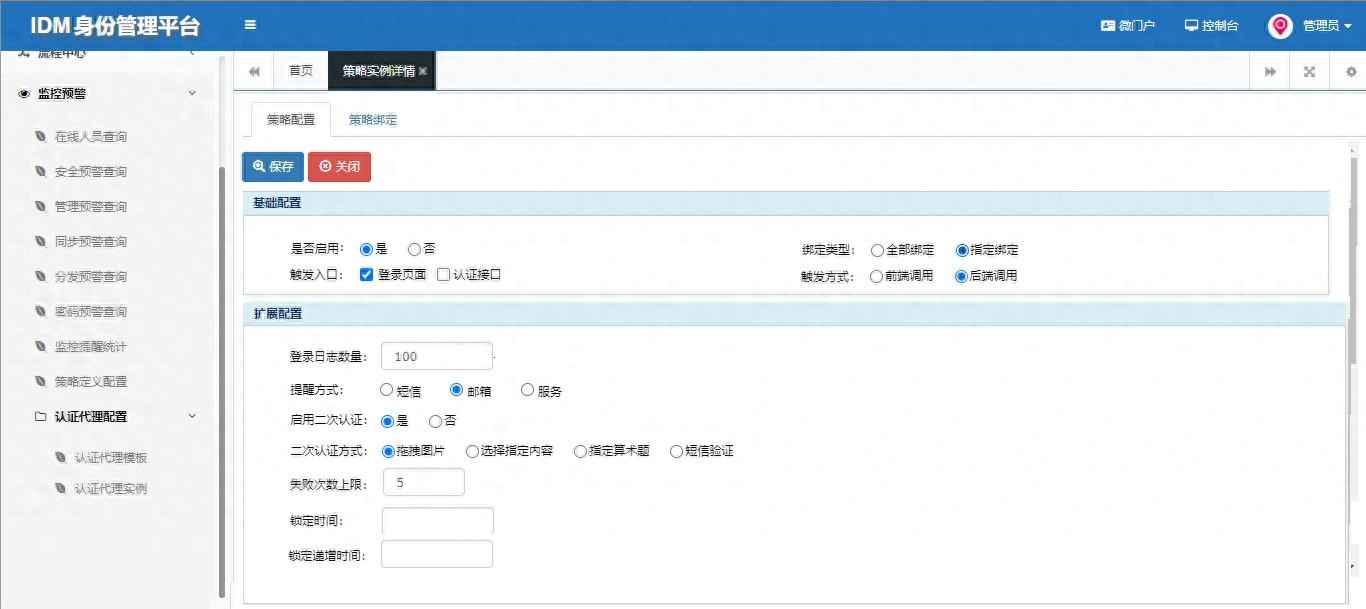This screenshot has height=609, width=1366.
Task: Select 指定绑定 binding type
Action: [962, 250]
